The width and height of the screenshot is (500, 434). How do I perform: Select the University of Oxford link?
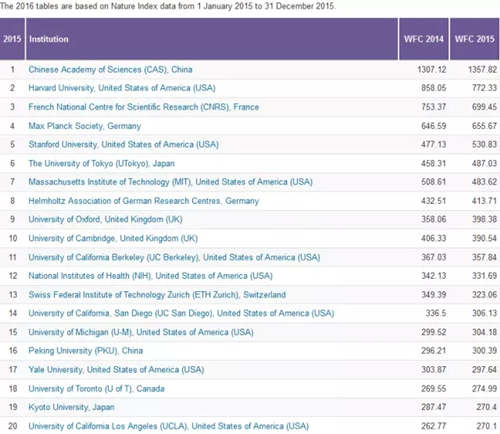[x=105, y=219]
